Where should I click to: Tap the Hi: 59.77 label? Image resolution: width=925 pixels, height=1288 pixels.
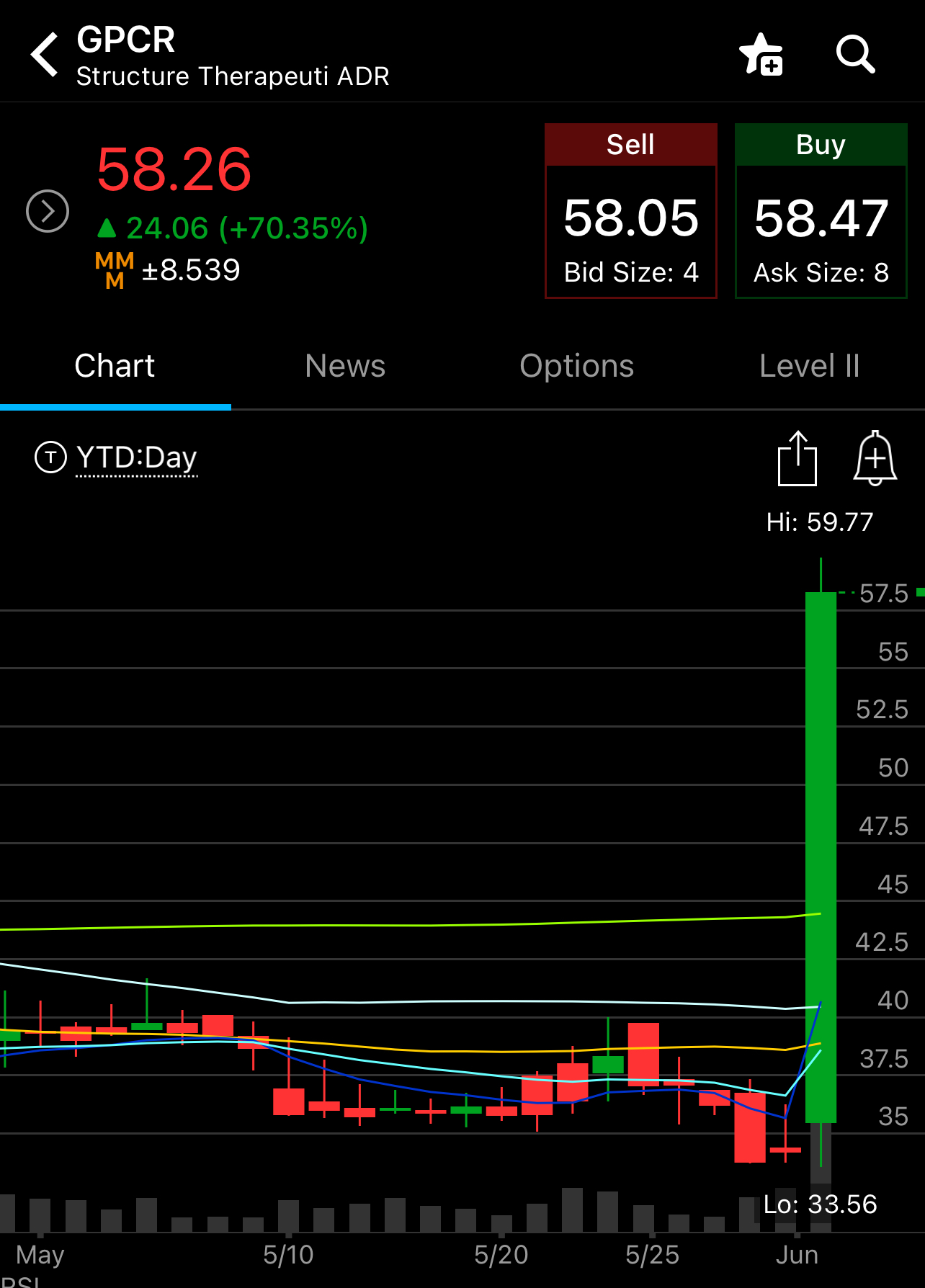point(820,522)
